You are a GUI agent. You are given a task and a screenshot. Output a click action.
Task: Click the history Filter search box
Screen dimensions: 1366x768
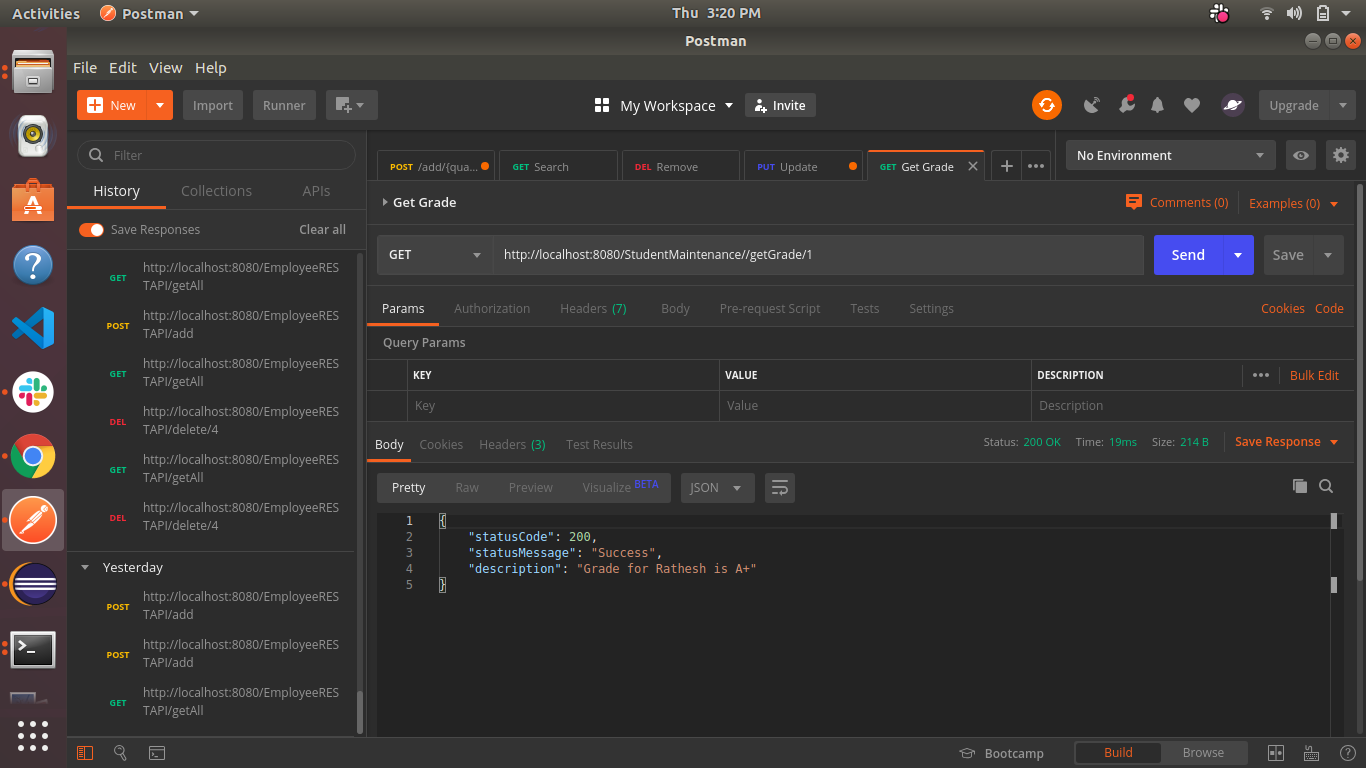click(216, 155)
